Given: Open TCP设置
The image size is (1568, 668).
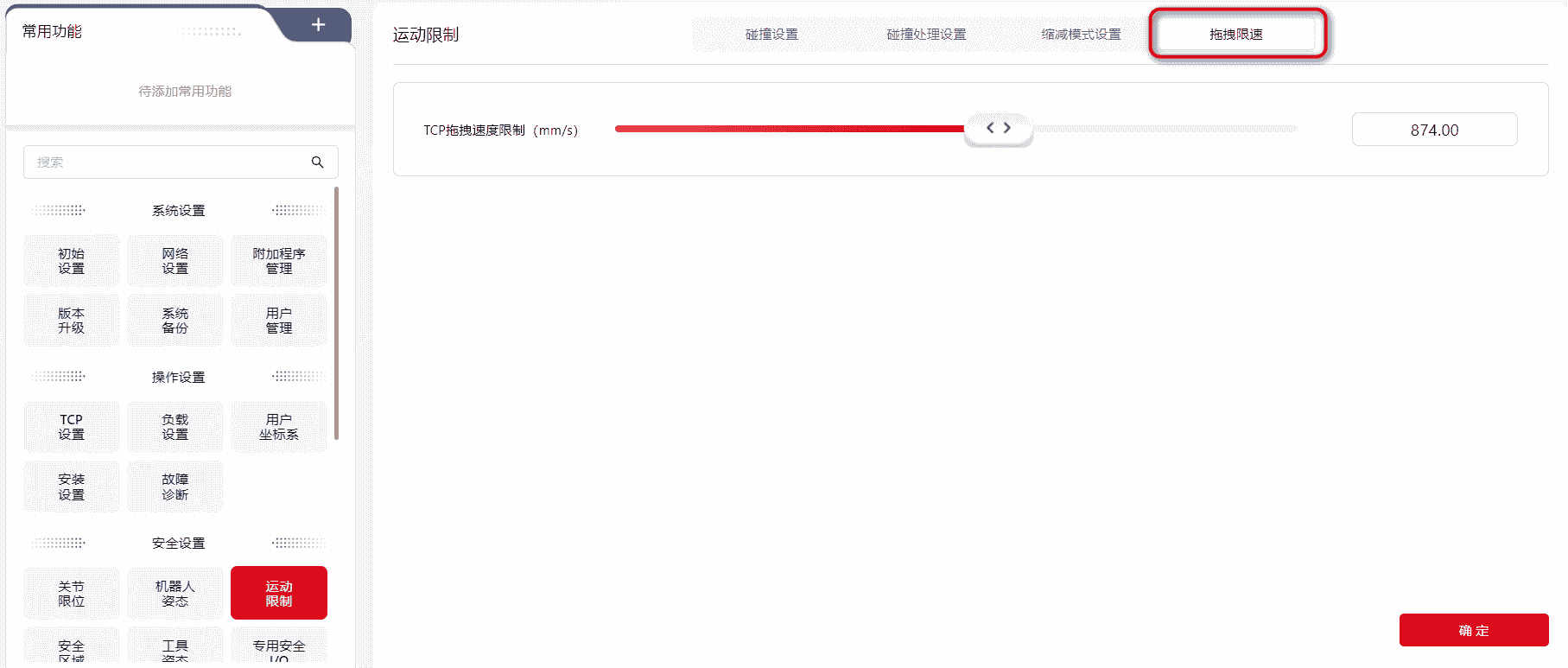Looking at the screenshot, I should pyautogui.click(x=72, y=427).
